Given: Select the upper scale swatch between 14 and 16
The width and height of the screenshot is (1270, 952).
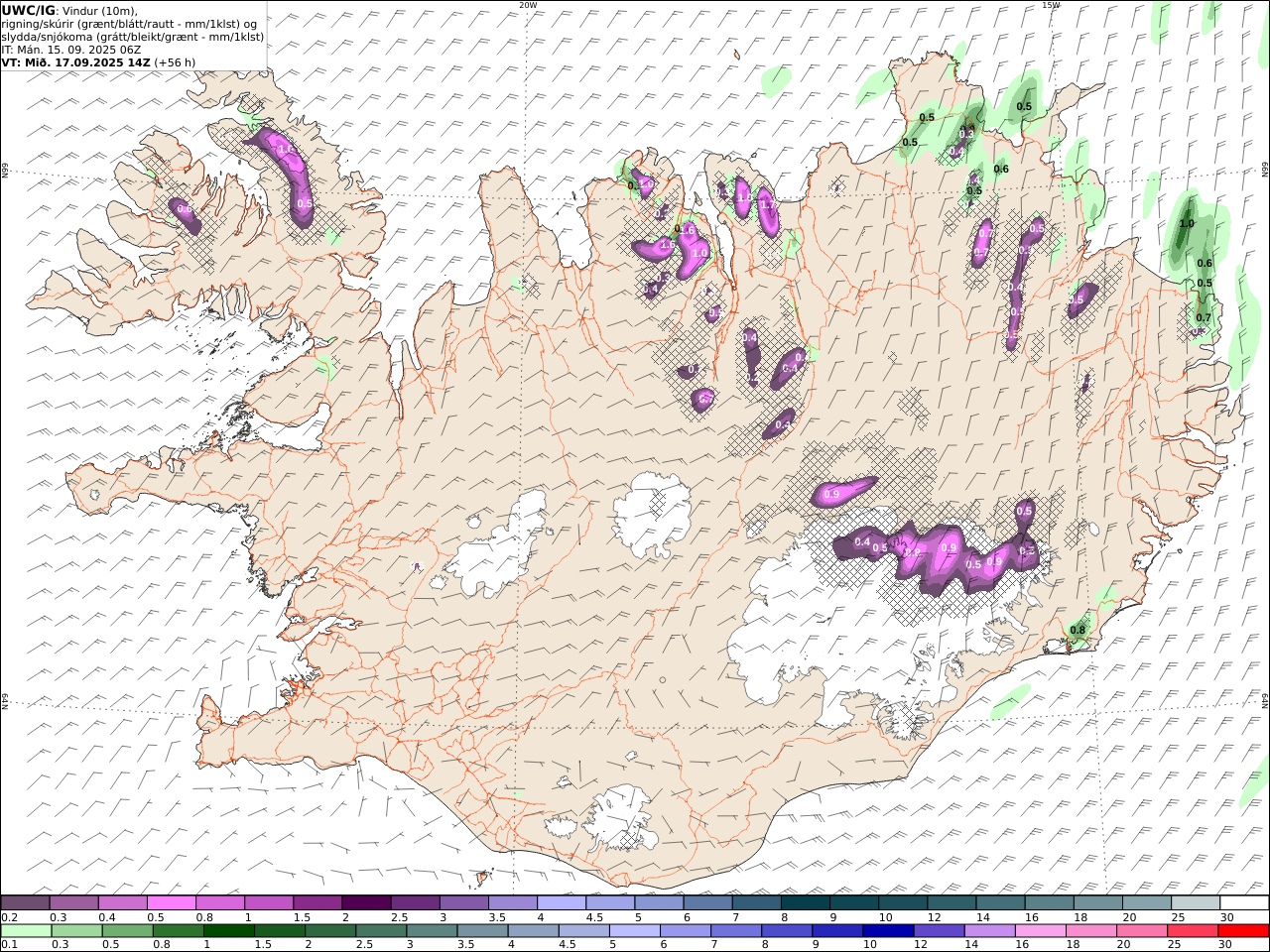Looking at the screenshot, I should [1001, 902].
